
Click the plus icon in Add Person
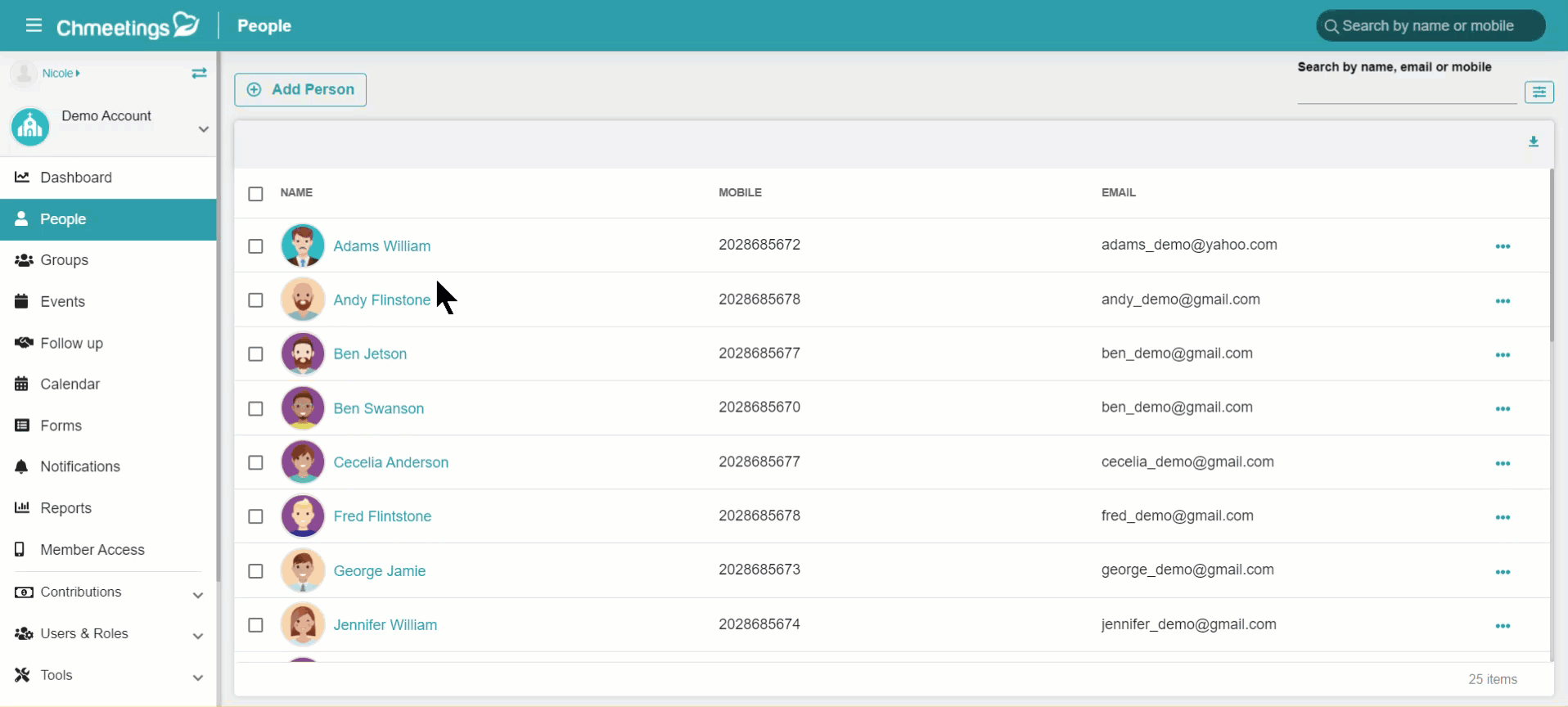tap(255, 89)
